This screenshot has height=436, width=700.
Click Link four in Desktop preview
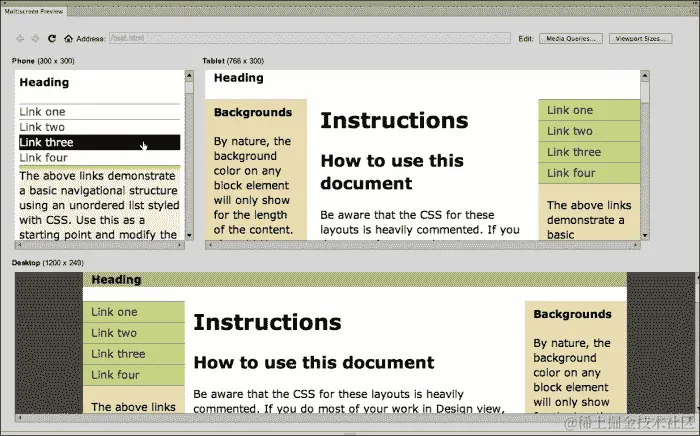(133, 375)
